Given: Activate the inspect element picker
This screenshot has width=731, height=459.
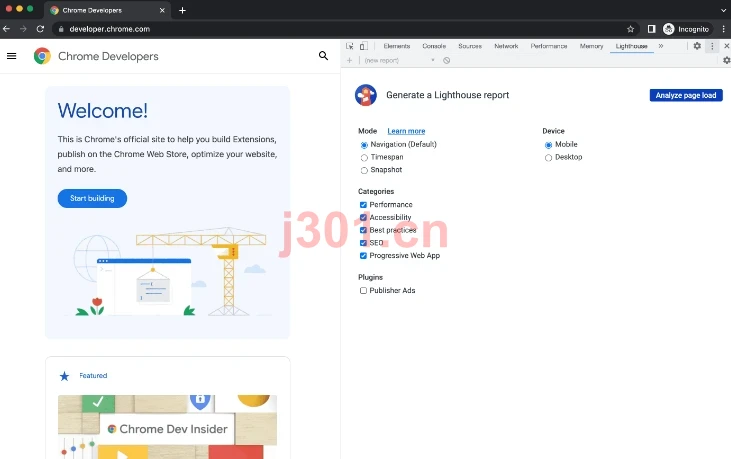Looking at the screenshot, I should pyautogui.click(x=350, y=46).
